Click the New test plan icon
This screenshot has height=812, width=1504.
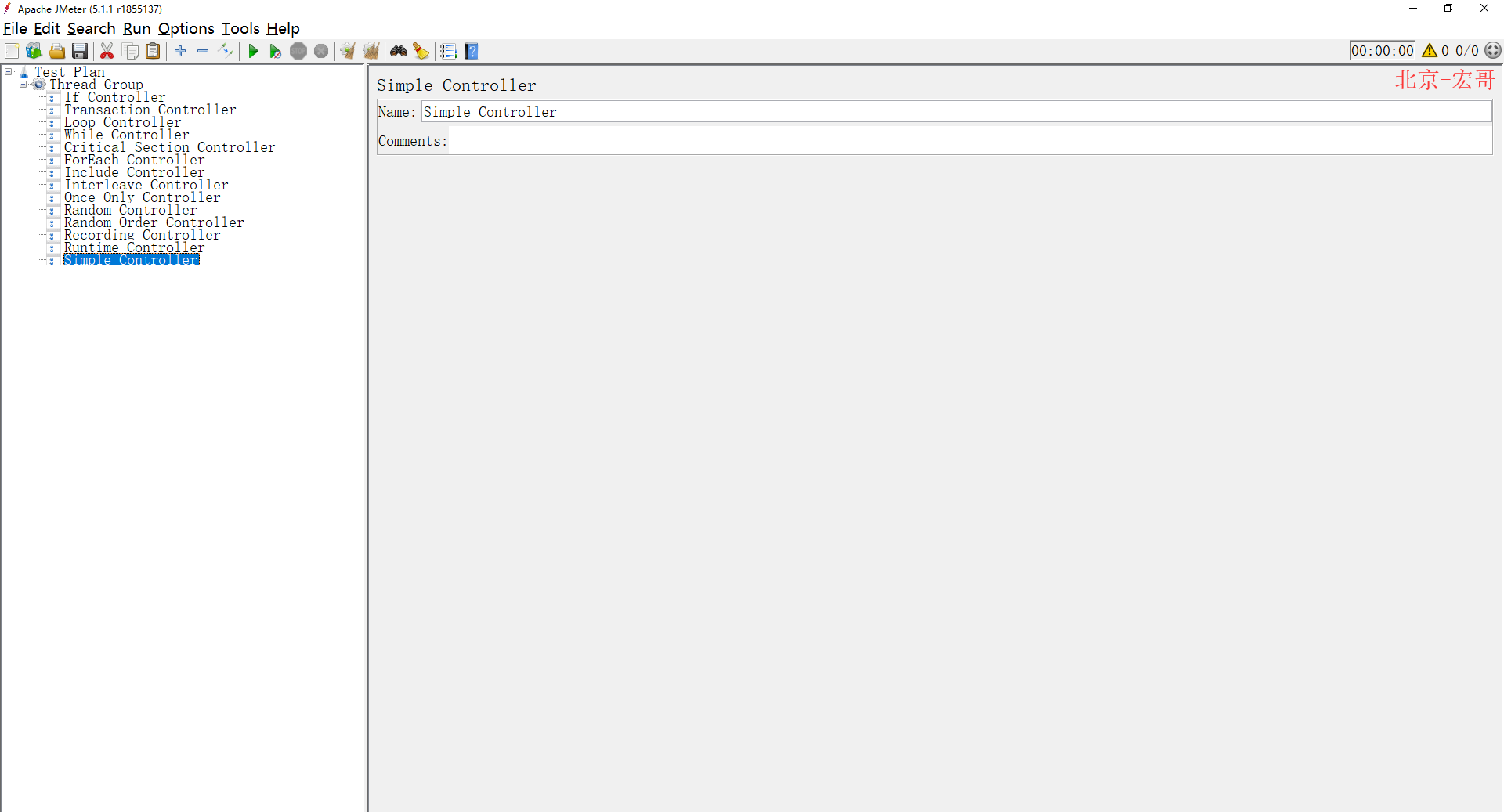[x=12, y=51]
